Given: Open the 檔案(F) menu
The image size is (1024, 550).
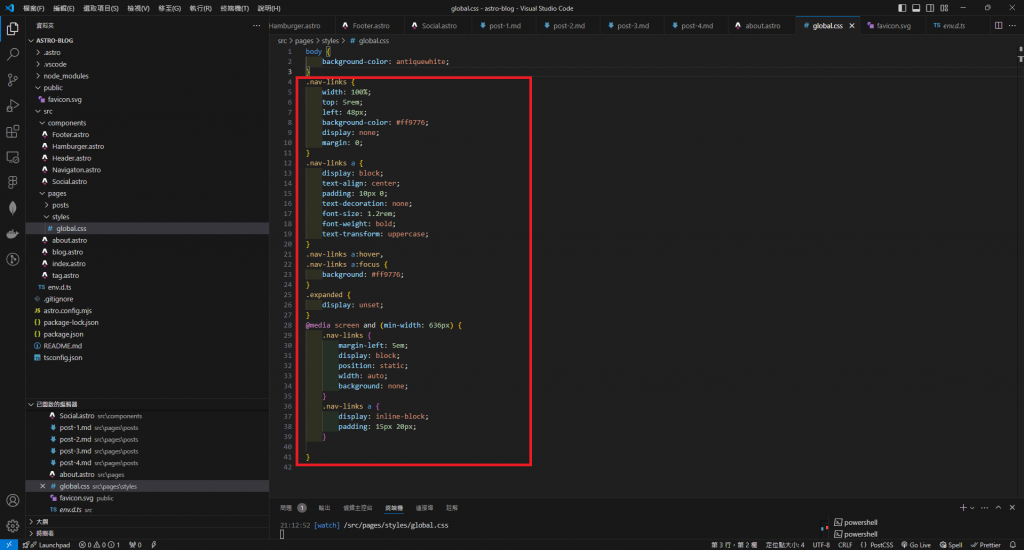Looking at the screenshot, I should click(x=33, y=8).
